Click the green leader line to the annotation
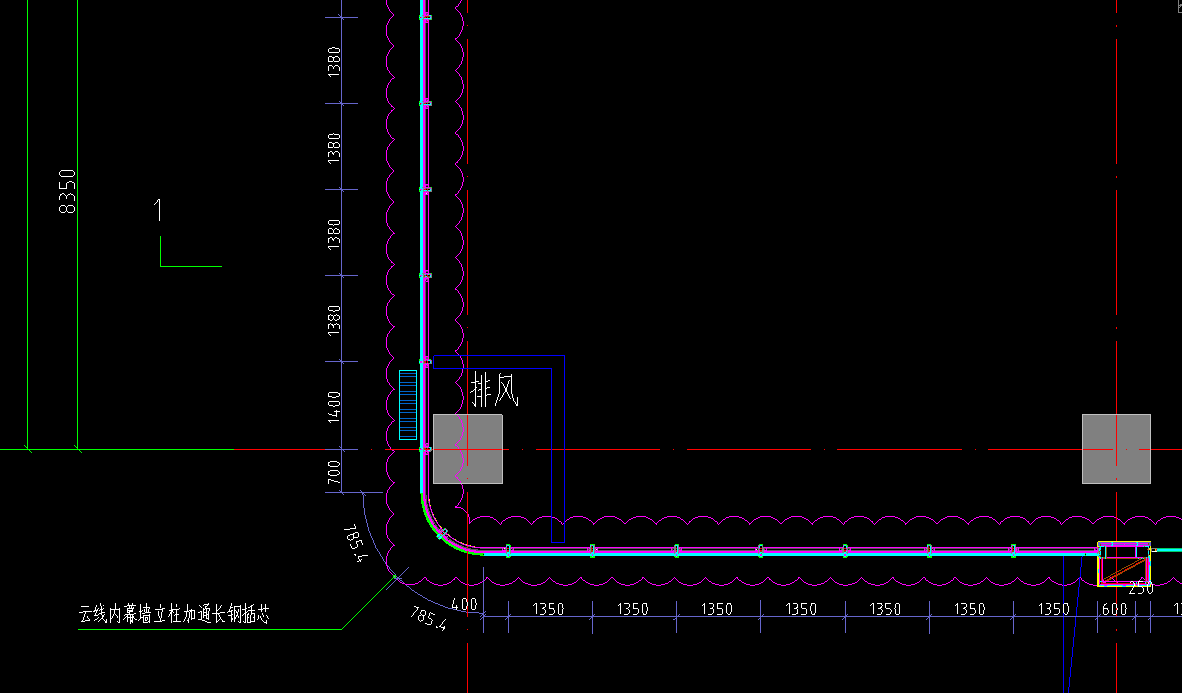This screenshot has width=1182, height=693. point(368,603)
